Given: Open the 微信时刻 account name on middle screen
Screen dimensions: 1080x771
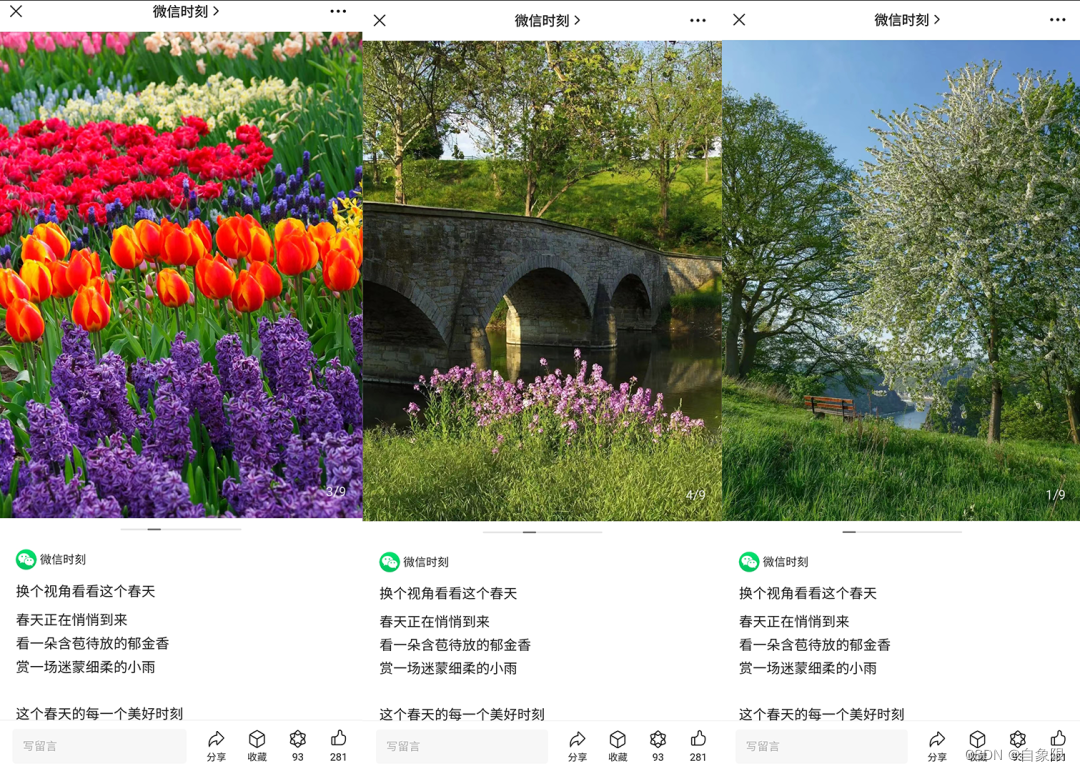Looking at the screenshot, I should click(x=426, y=562).
